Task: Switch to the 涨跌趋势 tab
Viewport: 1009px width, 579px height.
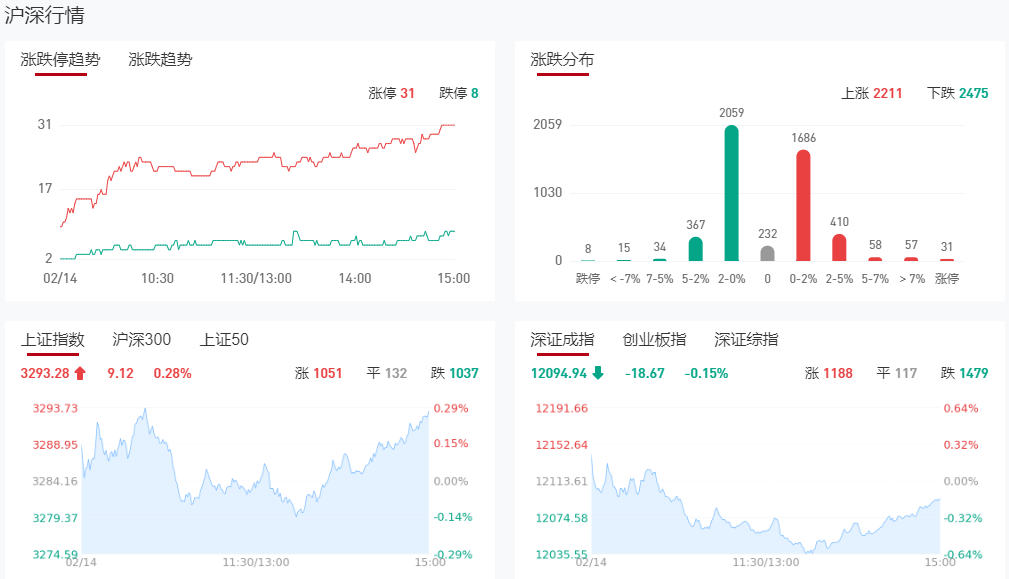Action: (x=160, y=59)
